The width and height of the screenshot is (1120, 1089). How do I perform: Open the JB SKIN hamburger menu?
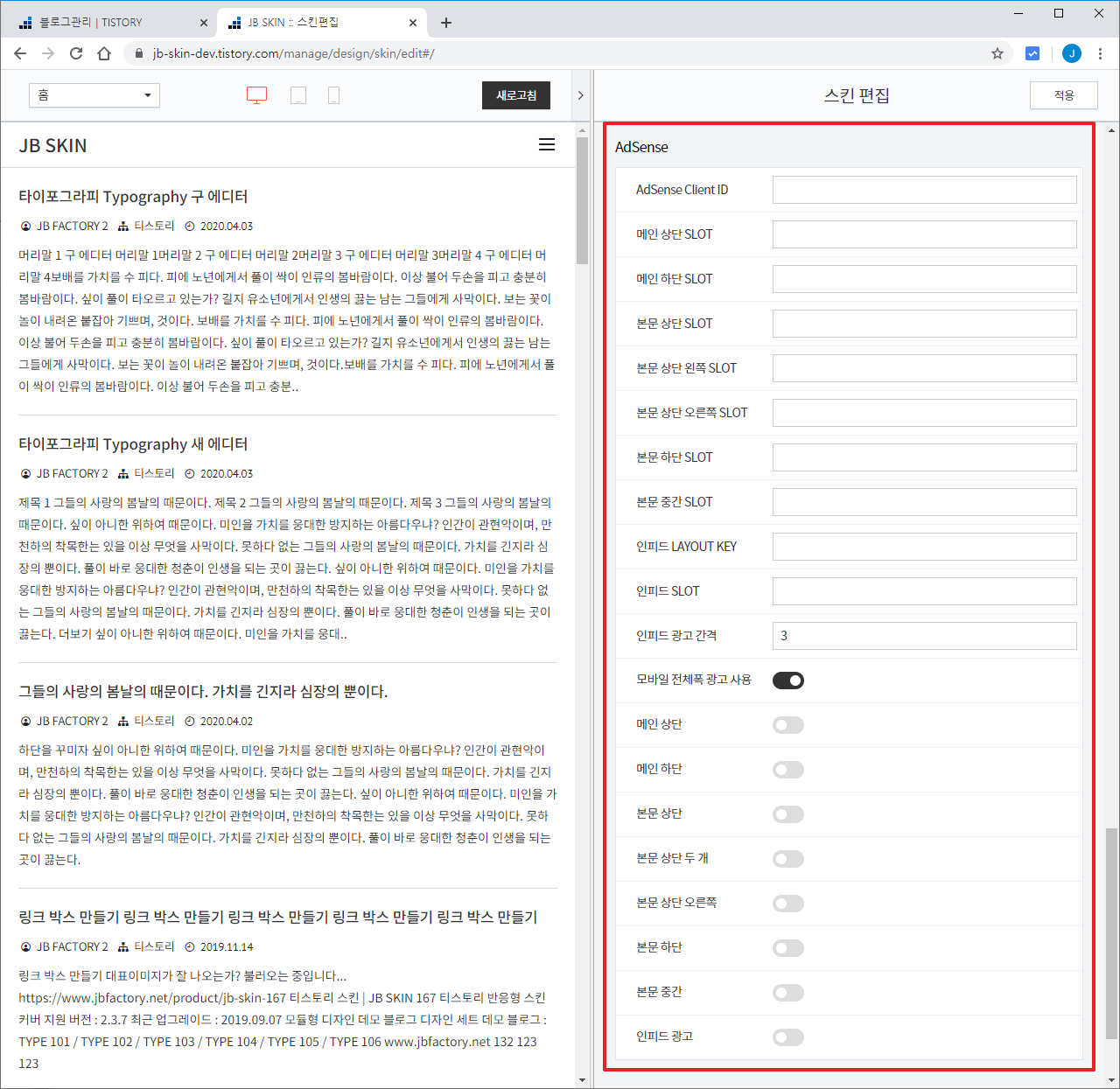pyautogui.click(x=547, y=144)
